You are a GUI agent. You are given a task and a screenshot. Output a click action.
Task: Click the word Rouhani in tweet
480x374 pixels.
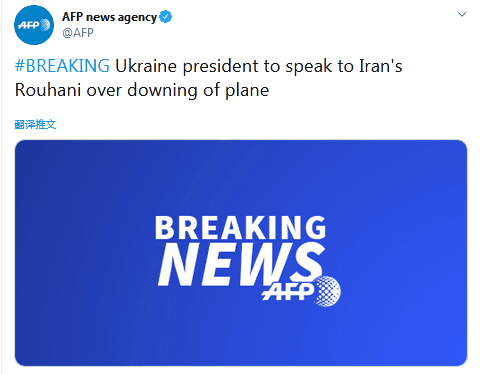pos(48,90)
